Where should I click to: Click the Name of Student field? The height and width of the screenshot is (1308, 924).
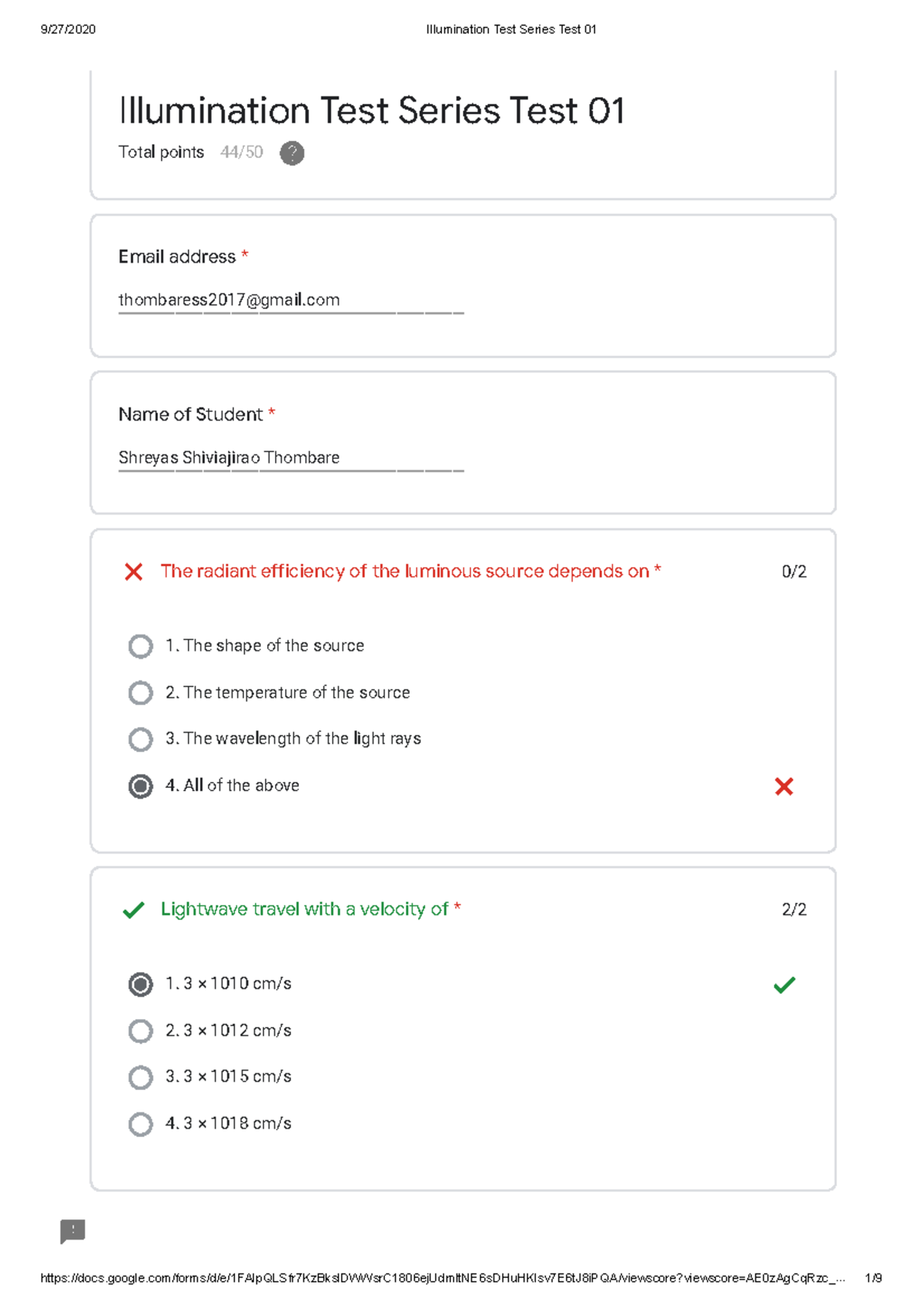click(290, 458)
